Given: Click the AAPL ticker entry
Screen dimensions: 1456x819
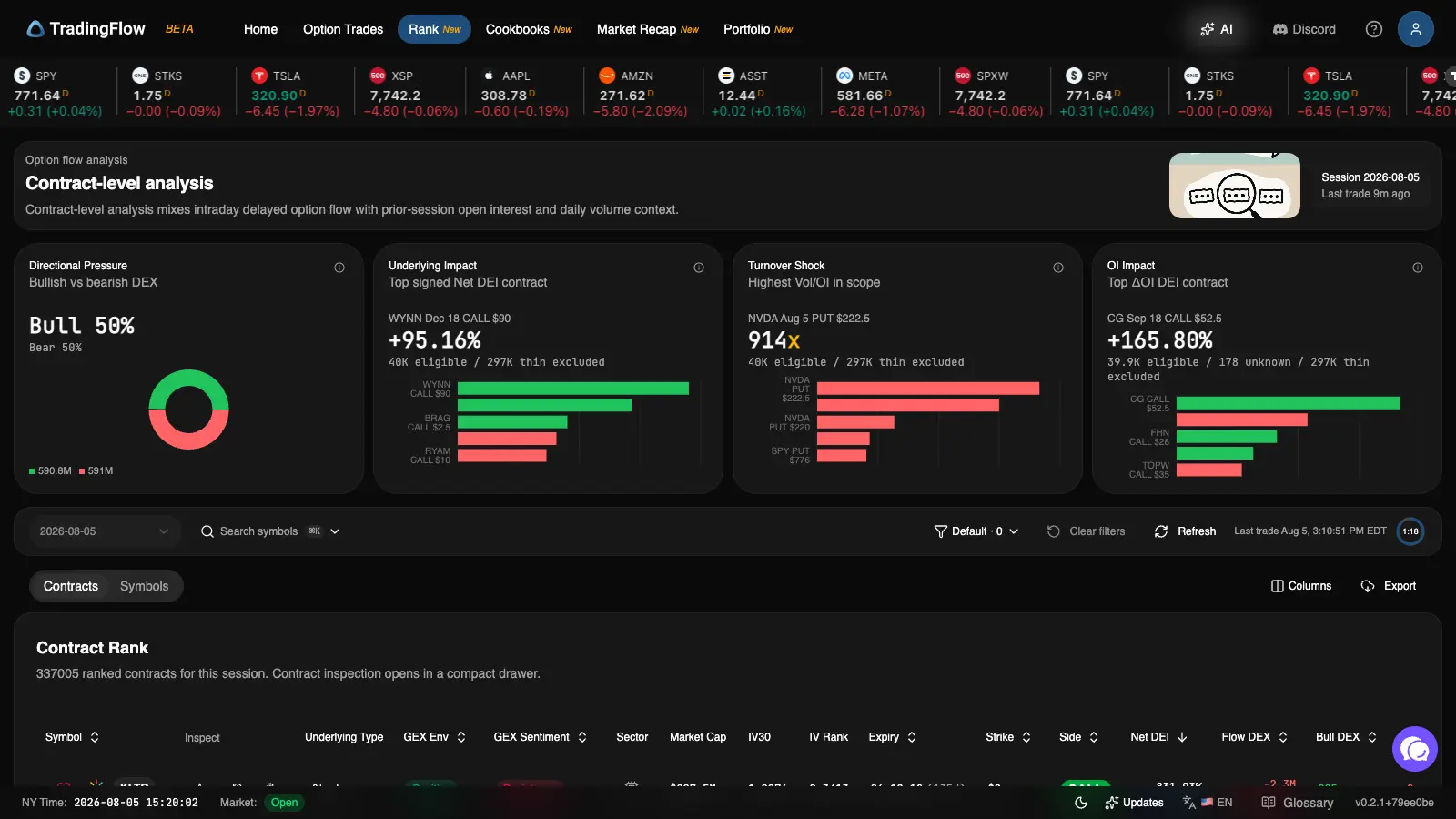Looking at the screenshot, I should point(524,94).
